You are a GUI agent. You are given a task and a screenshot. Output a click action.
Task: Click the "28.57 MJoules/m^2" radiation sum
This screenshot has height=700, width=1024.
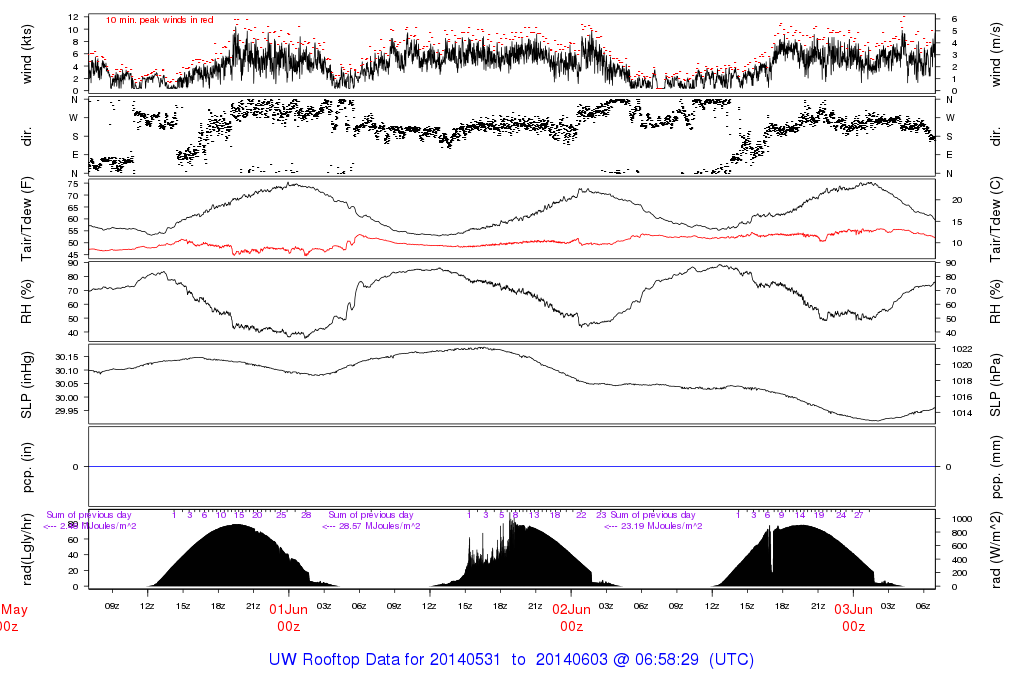point(379,526)
